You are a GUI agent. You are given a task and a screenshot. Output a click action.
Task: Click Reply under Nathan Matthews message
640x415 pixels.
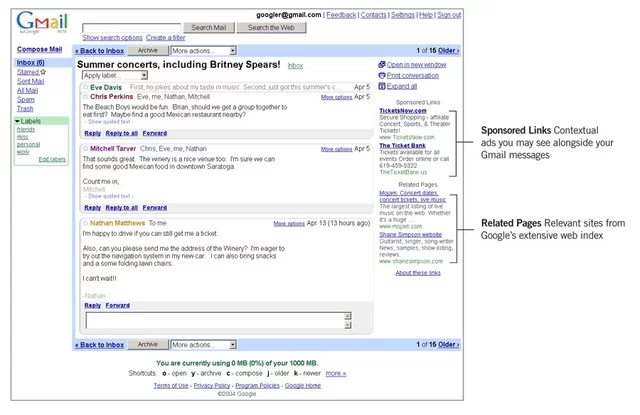click(x=93, y=305)
